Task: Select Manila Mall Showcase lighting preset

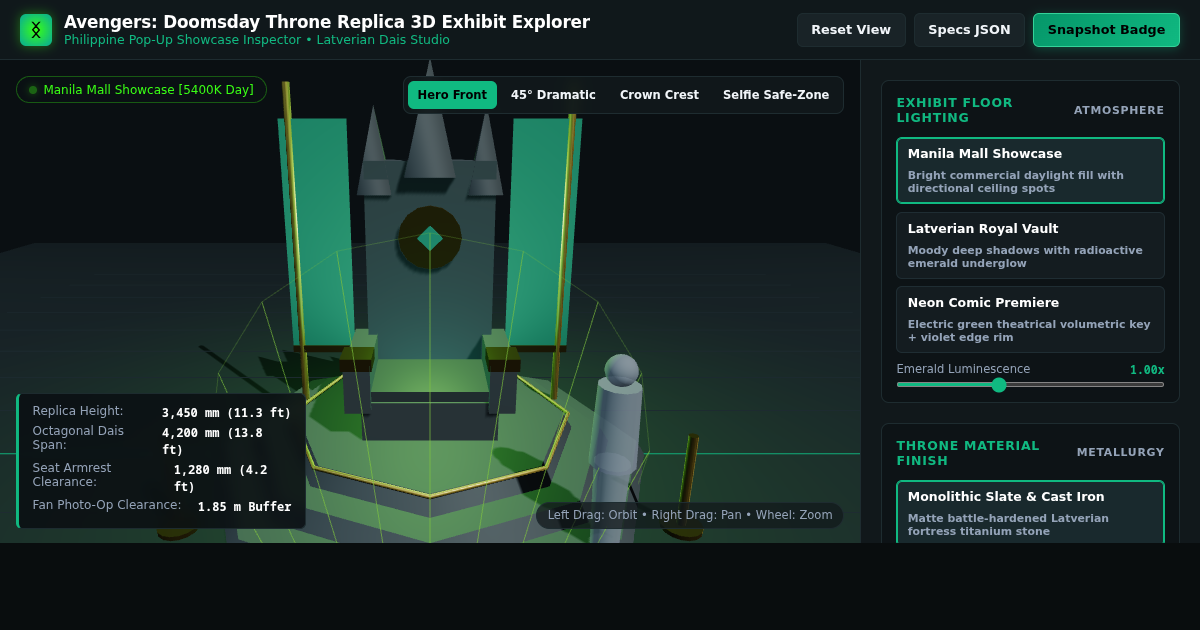Action: click(x=1030, y=171)
